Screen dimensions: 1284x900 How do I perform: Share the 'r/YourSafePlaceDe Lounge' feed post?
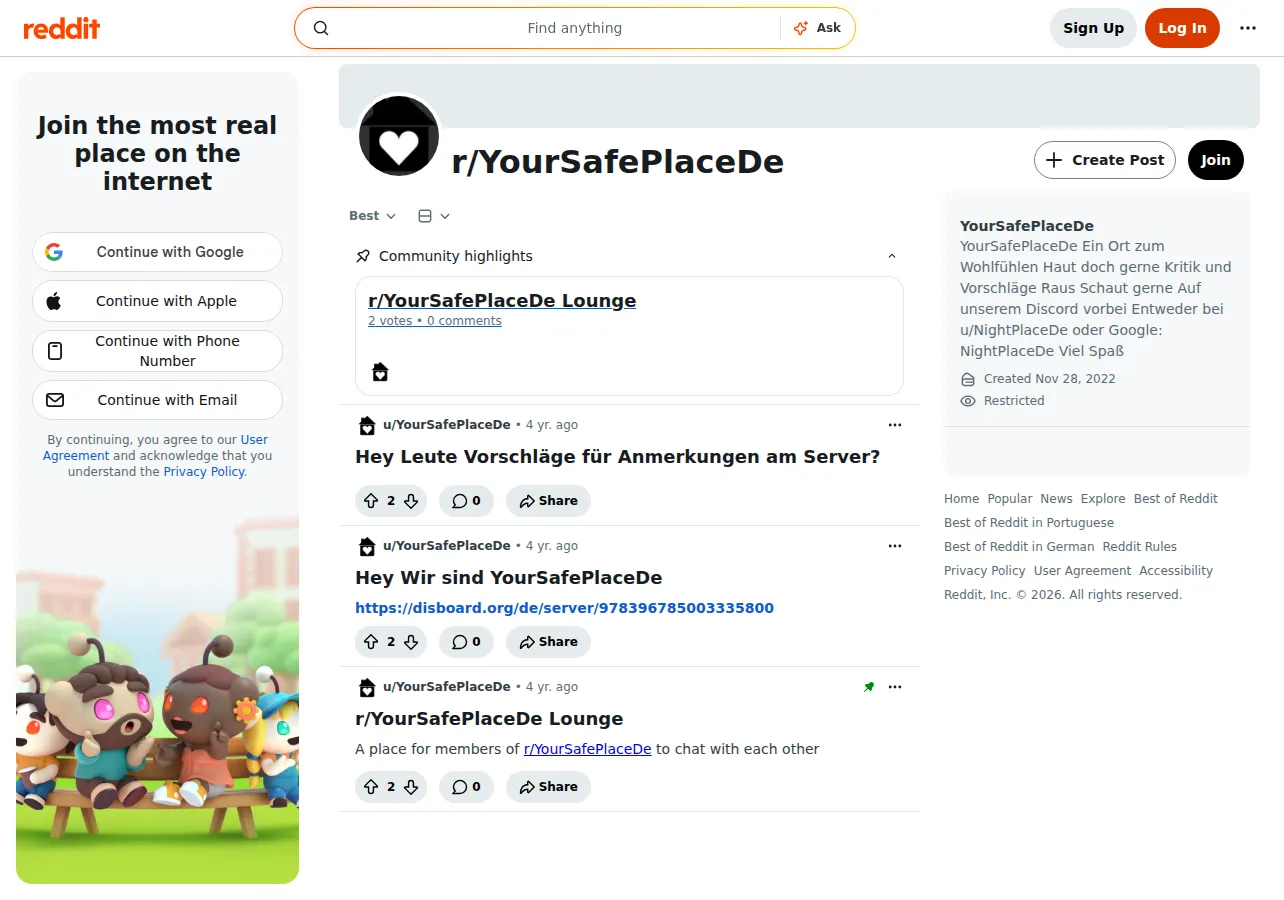point(548,787)
